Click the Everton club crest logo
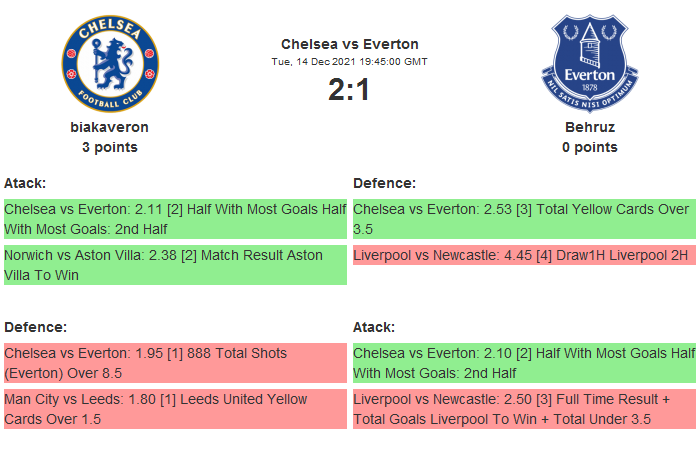Image resolution: width=700 pixels, height=460 pixels. coord(589,62)
